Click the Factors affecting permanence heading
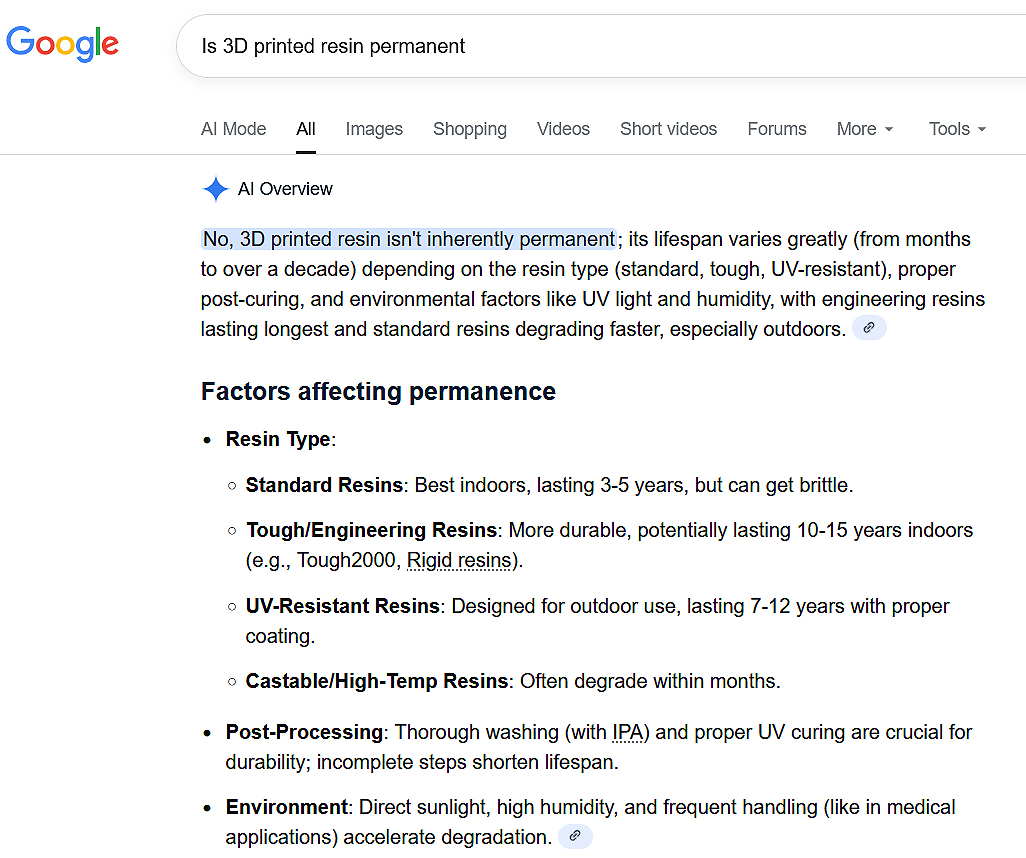Image resolution: width=1026 pixels, height=858 pixels. (x=378, y=391)
